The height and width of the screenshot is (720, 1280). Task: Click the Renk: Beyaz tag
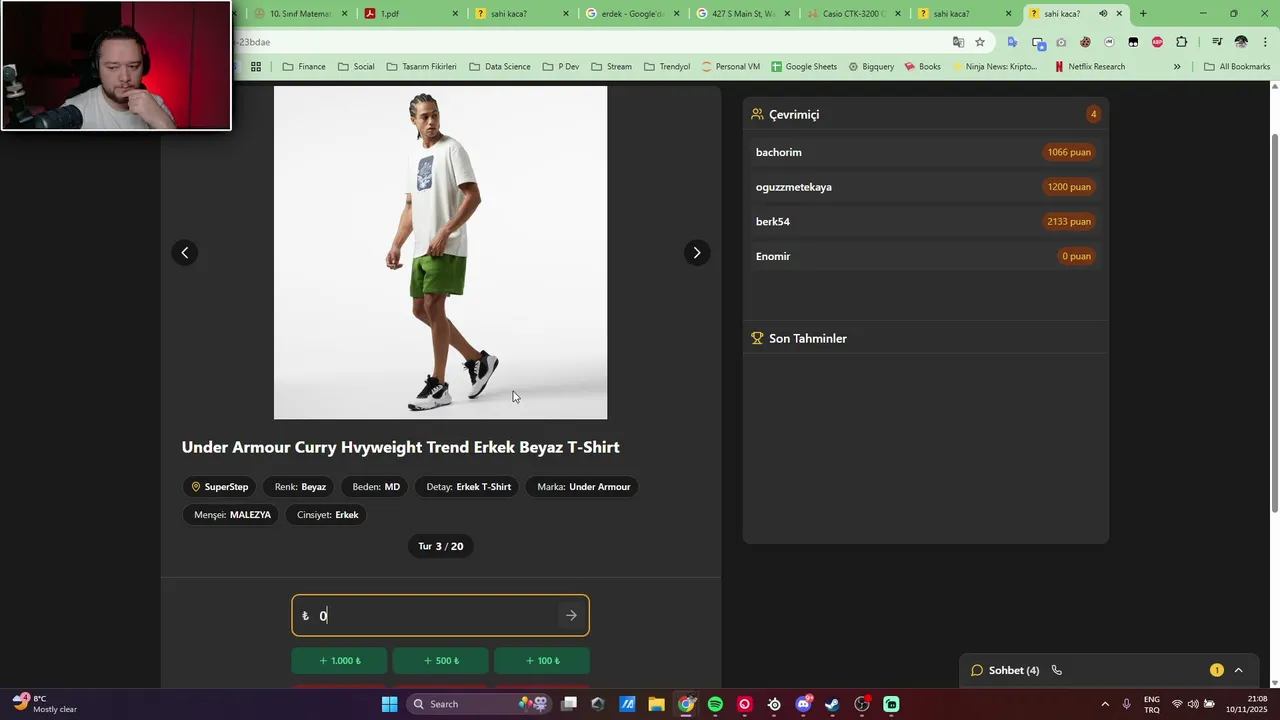tap(300, 487)
